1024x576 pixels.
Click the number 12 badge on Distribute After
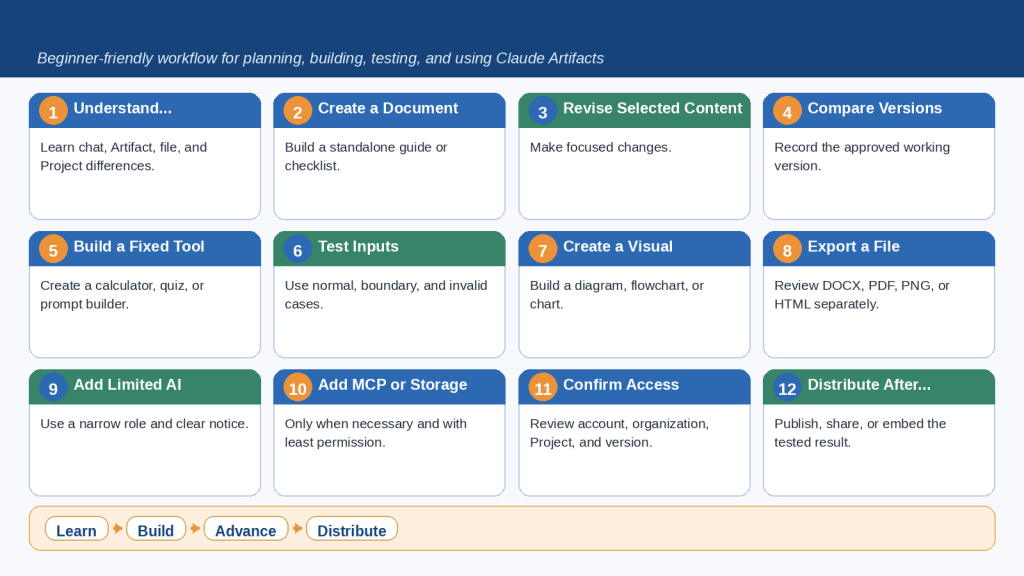787,388
